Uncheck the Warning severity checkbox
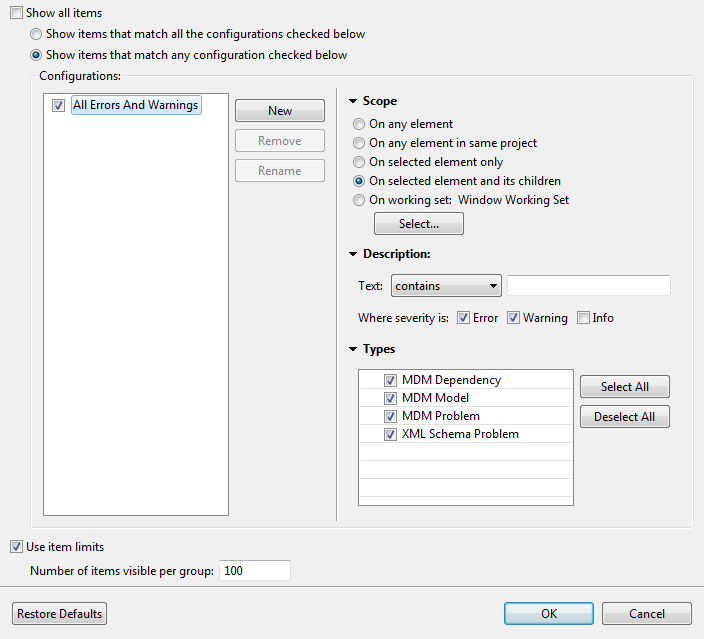 coord(513,318)
